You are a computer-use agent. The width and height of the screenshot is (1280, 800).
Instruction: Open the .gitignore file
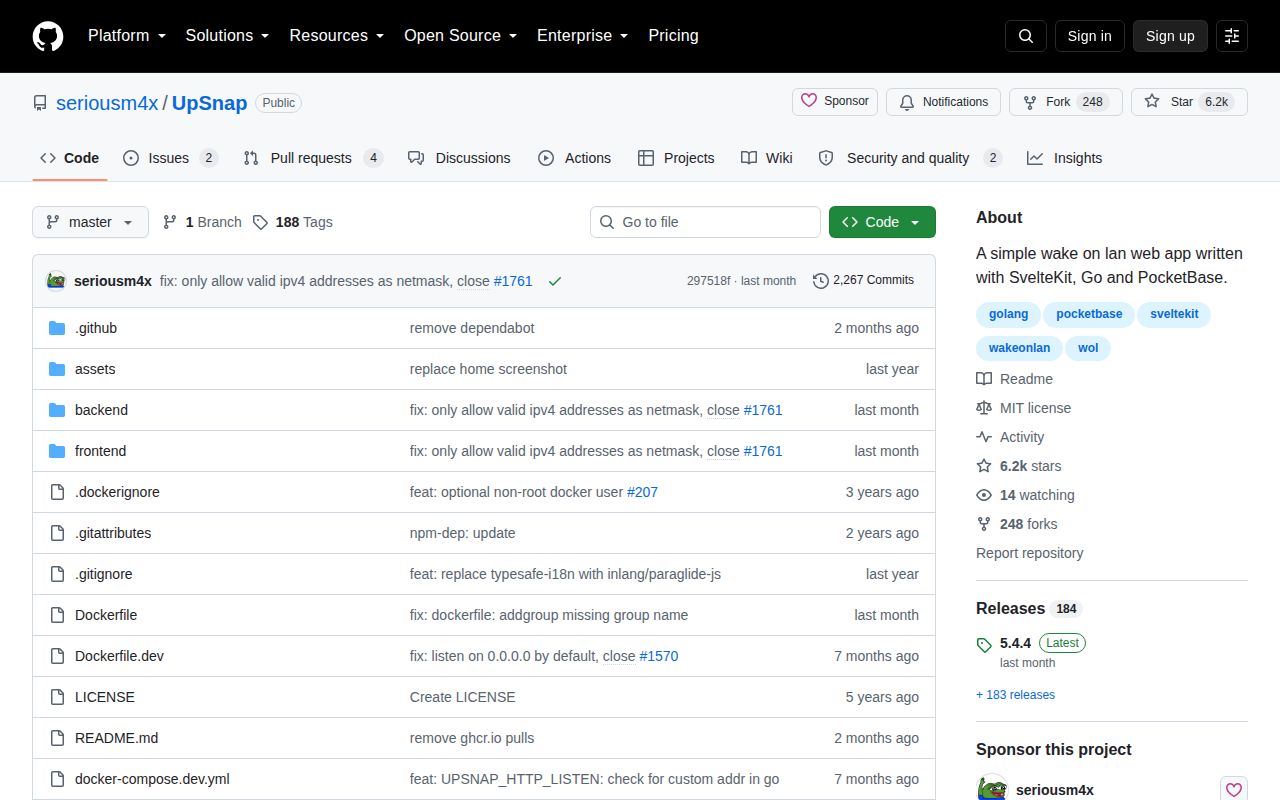tap(104, 574)
